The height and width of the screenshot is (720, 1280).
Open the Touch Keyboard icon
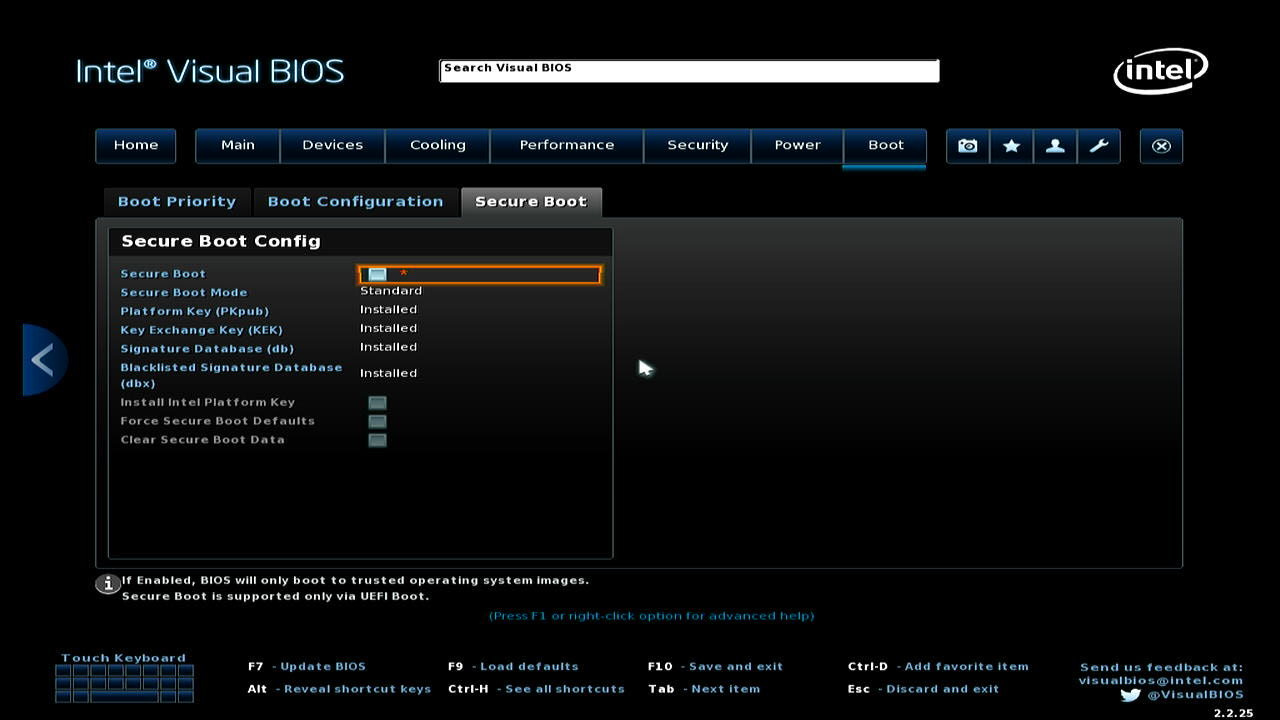click(124, 683)
